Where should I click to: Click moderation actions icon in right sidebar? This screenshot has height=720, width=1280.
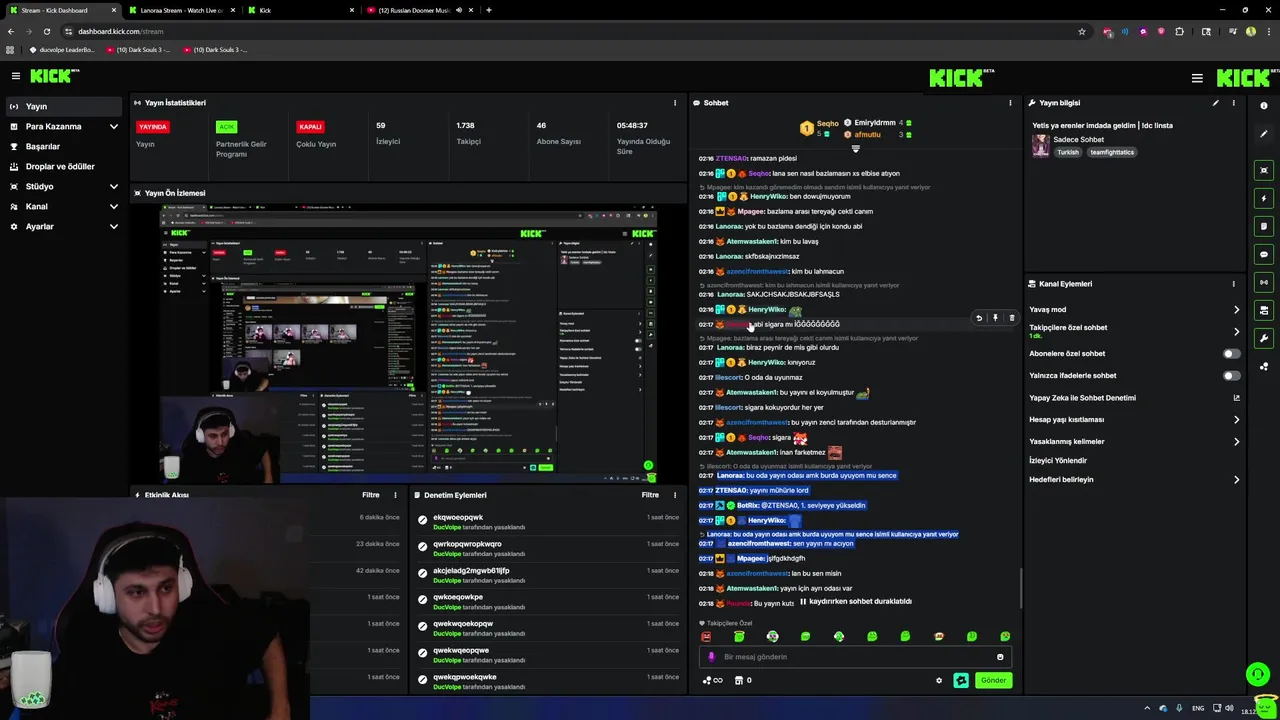[1264, 310]
